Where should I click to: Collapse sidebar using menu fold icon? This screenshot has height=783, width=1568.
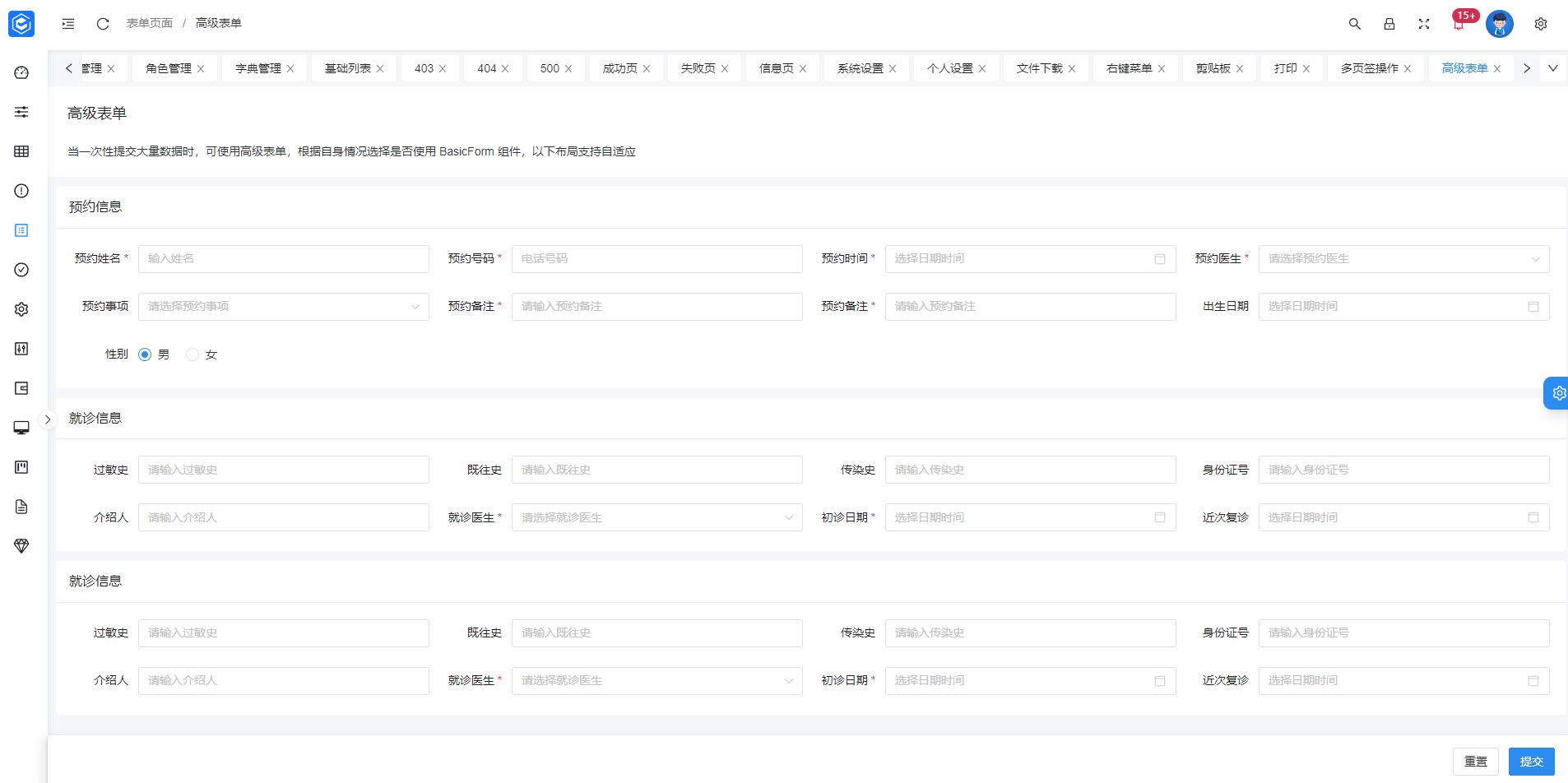[68, 24]
